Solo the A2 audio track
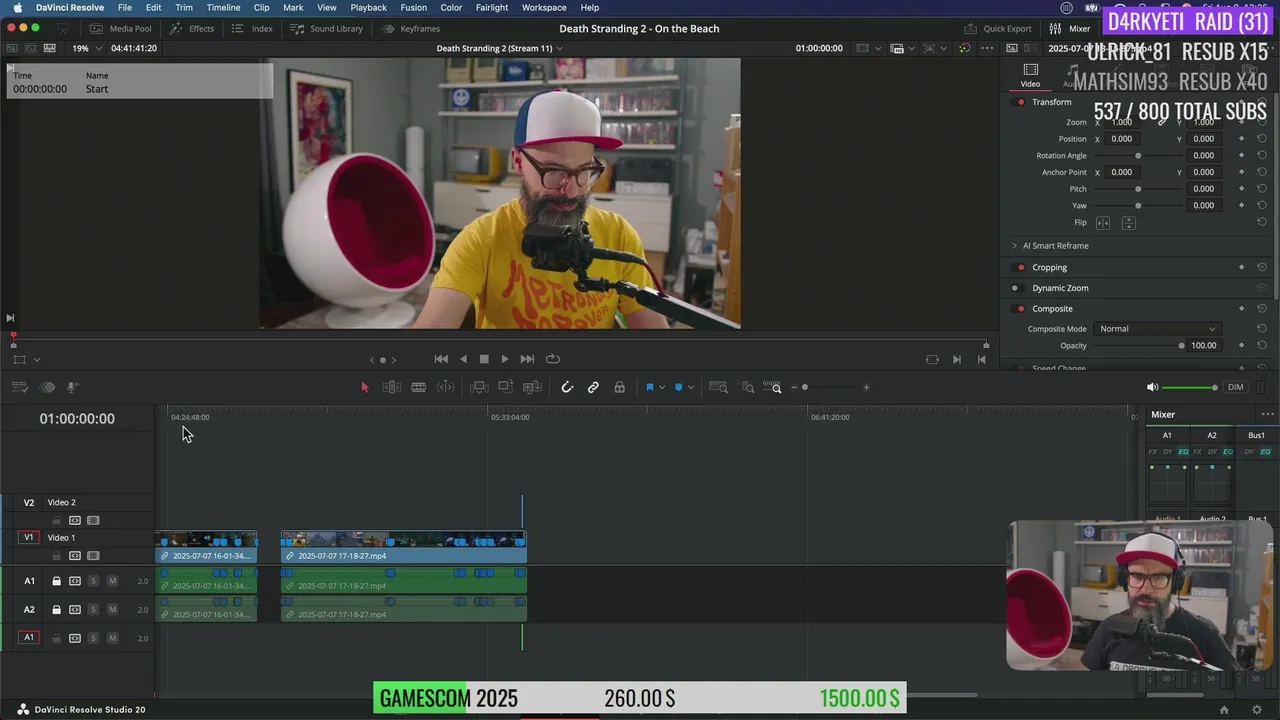The height and width of the screenshot is (720, 1280). click(93, 609)
